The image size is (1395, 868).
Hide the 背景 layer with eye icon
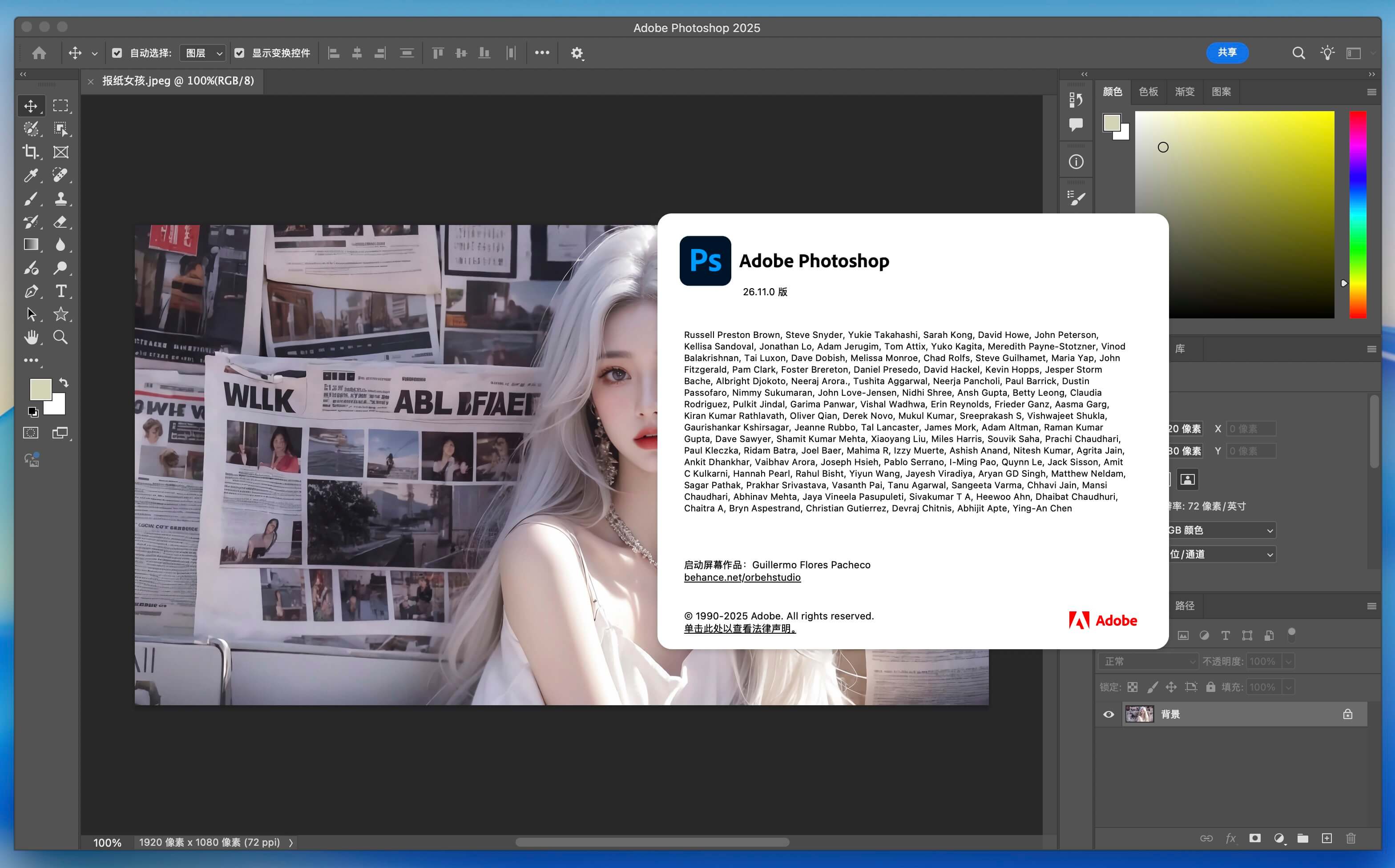click(x=1109, y=714)
